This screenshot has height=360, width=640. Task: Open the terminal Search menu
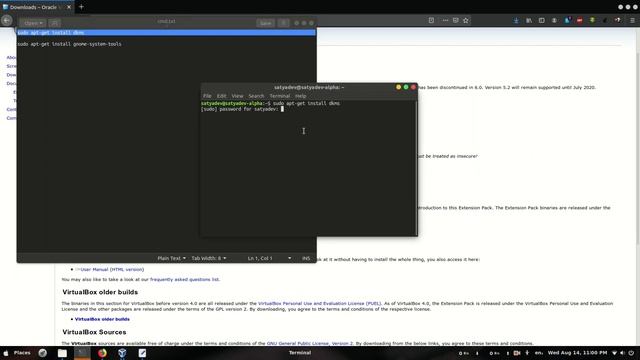coord(256,96)
